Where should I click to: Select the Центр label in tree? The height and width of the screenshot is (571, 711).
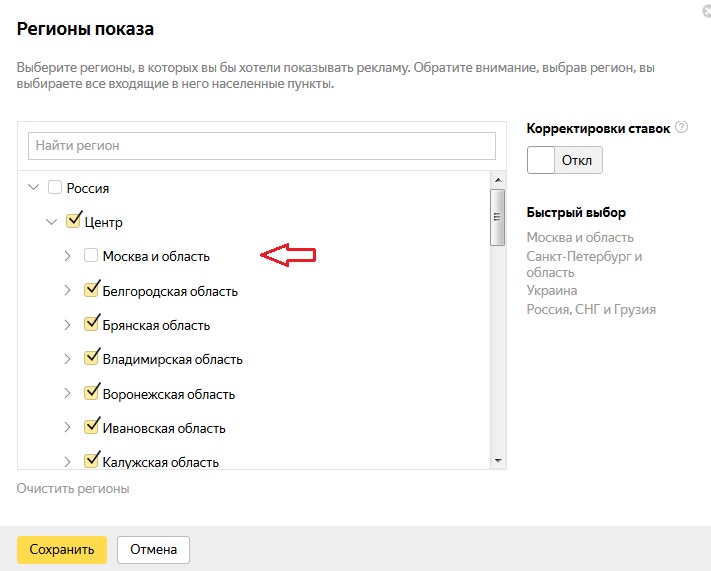click(x=103, y=222)
